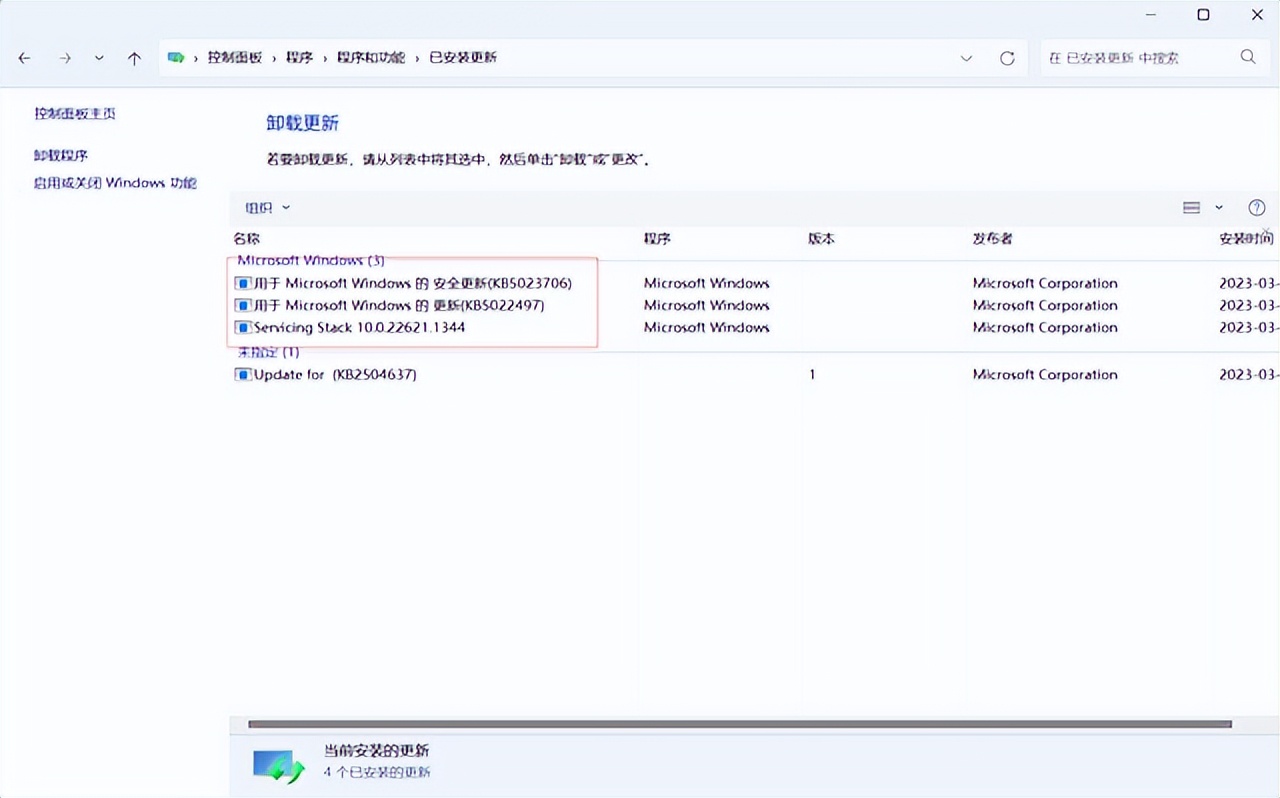Screen dimensions: 1280x798
Task: Click the refresh icon in the address bar
Action: (1007, 58)
